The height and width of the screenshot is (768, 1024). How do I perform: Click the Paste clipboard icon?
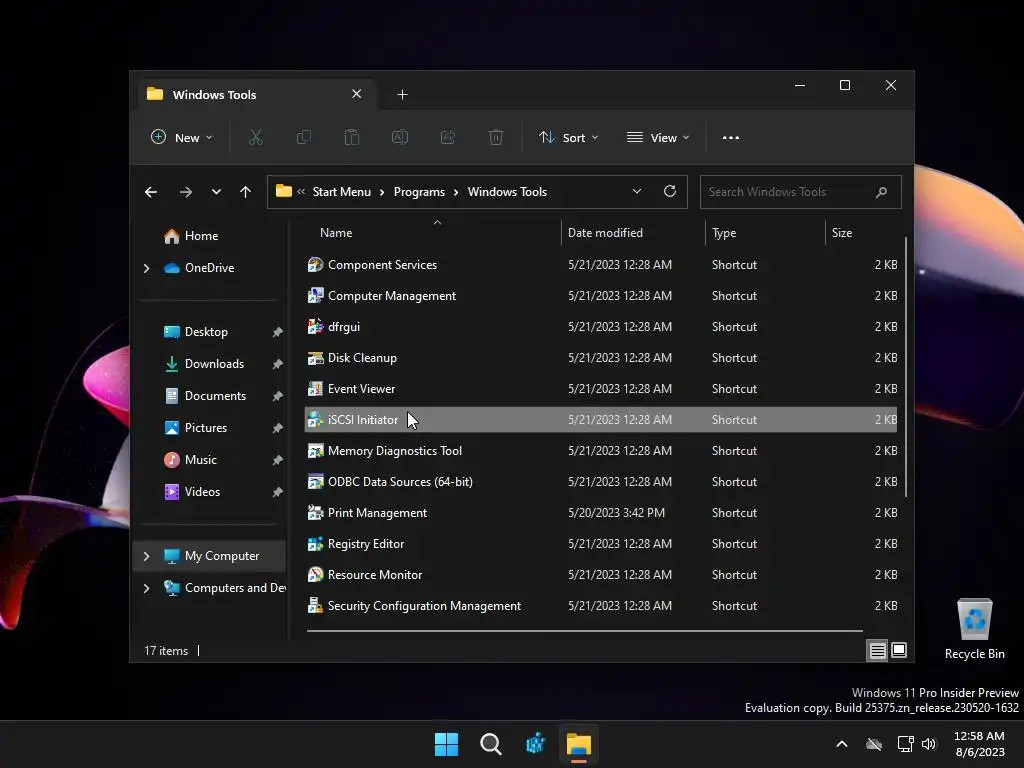point(351,137)
